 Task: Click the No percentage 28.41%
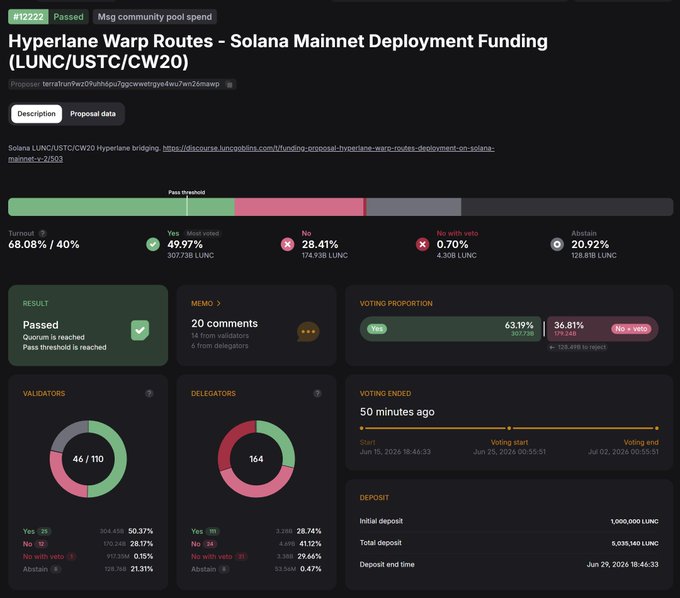[x=320, y=244]
